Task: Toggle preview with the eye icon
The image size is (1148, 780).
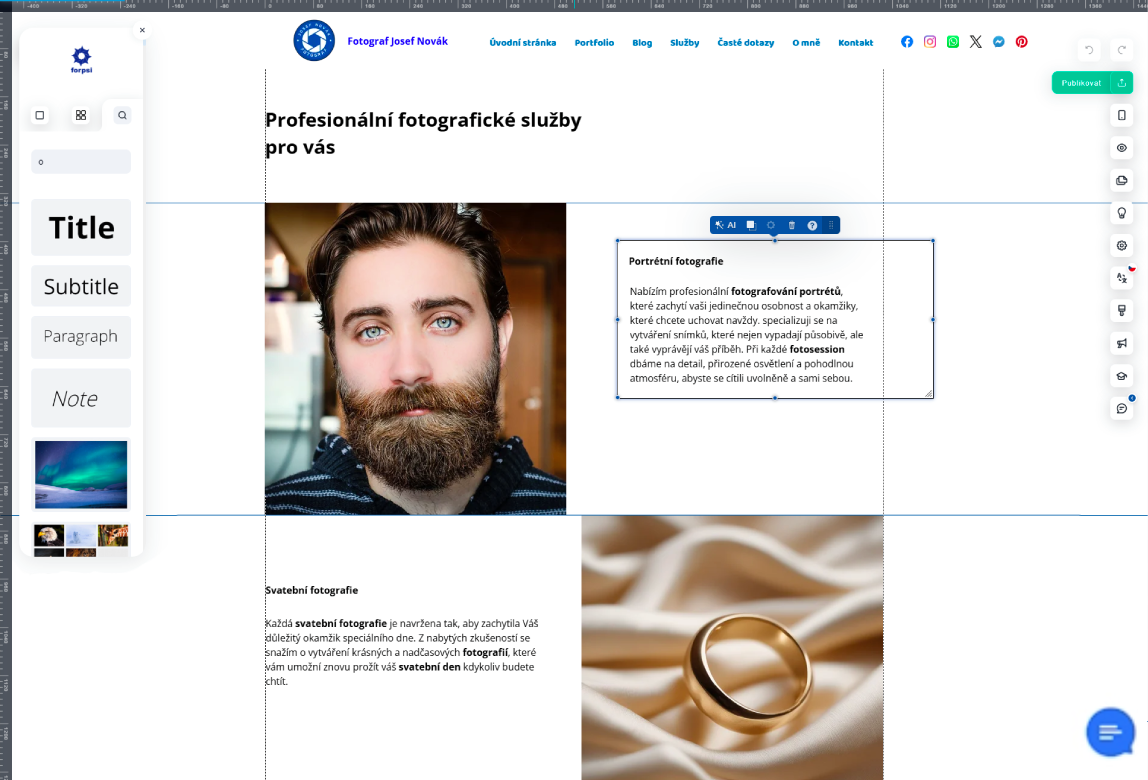Action: pos(1122,148)
